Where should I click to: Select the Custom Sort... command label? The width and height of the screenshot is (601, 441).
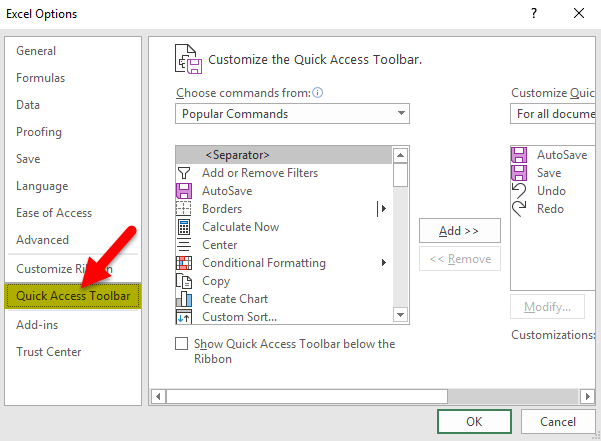(239, 317)
